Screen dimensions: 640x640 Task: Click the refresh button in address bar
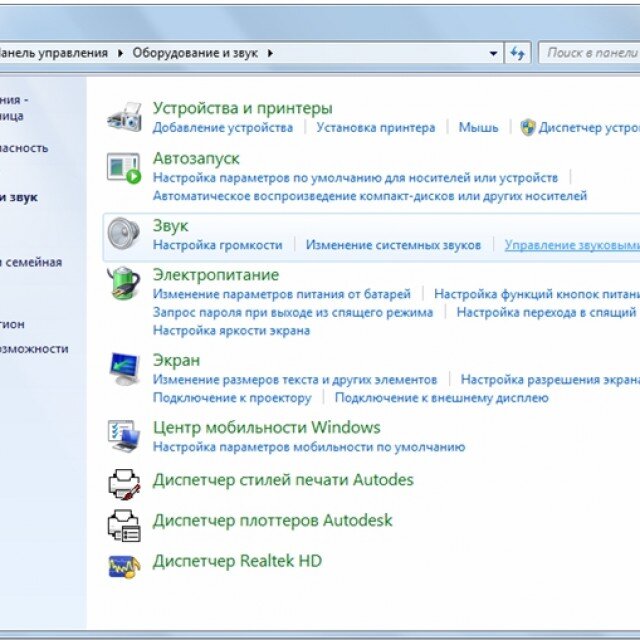[518, 53]
